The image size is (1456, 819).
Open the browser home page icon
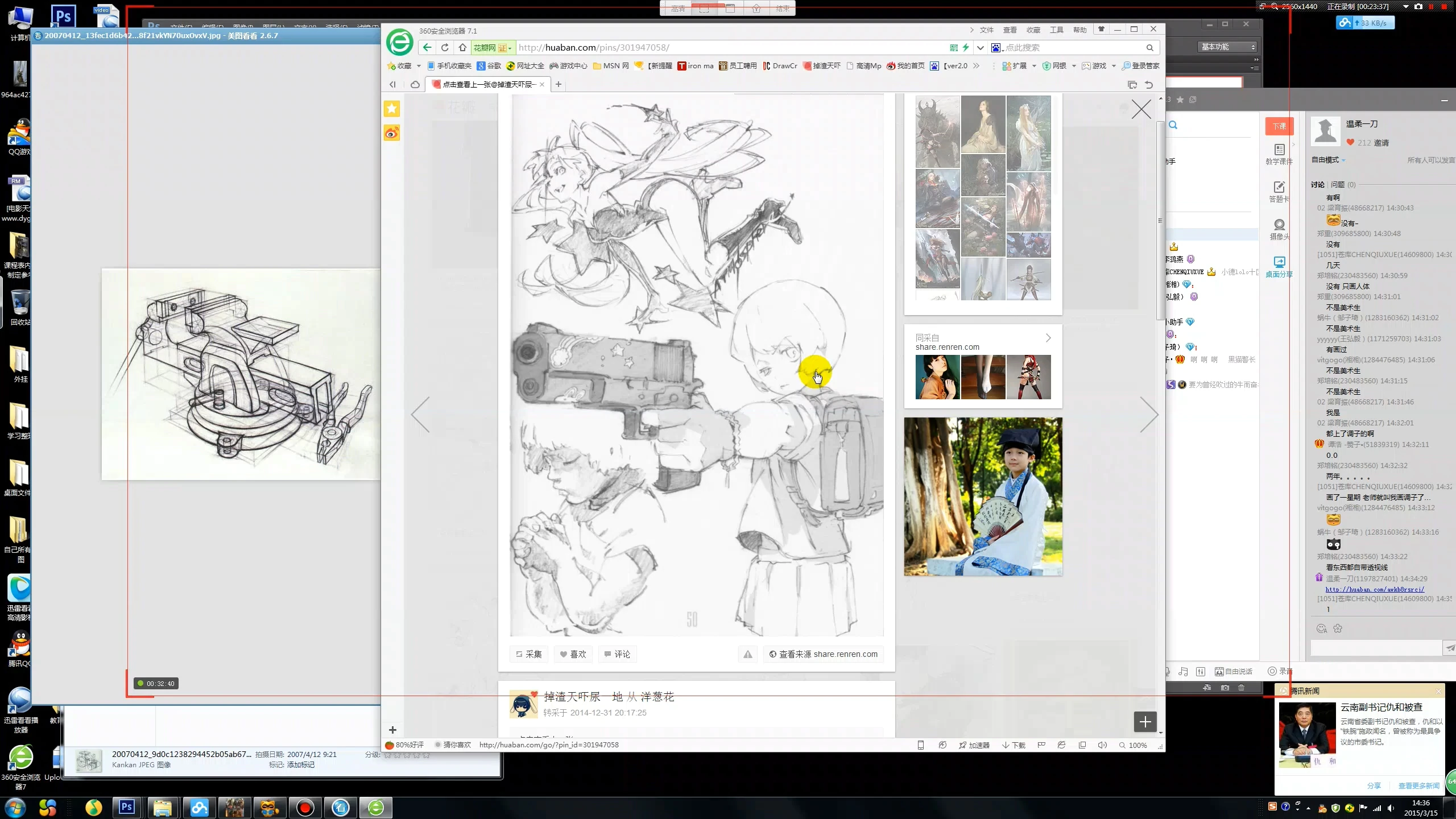coord(462,48)
